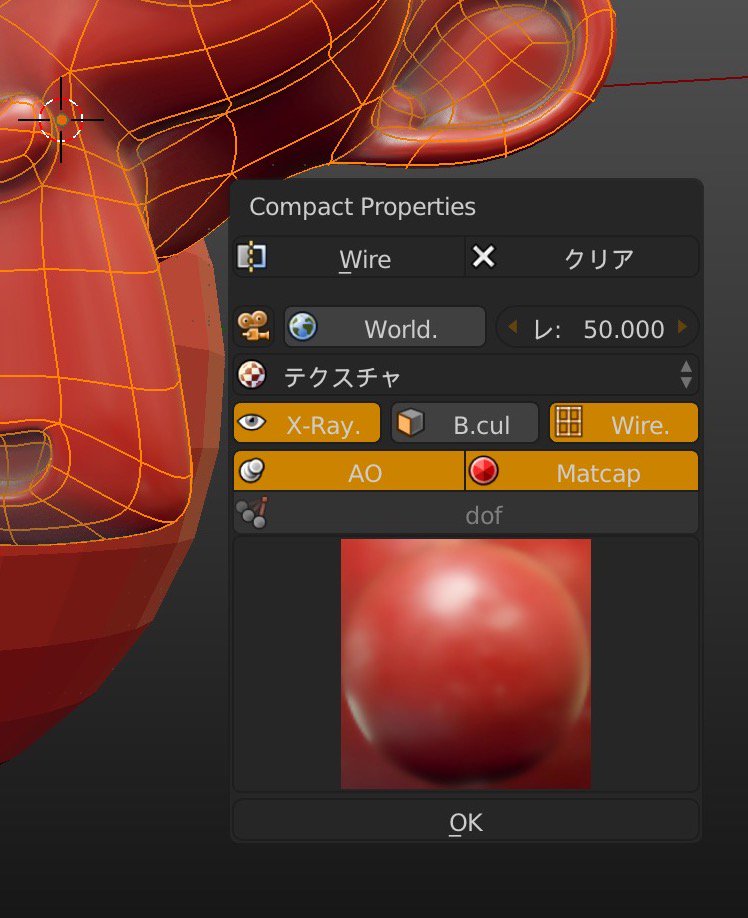Click the レ: 50.000 lens field
Image resolution: width=748 pixels, height=918 pixels.
click(597, 327)
